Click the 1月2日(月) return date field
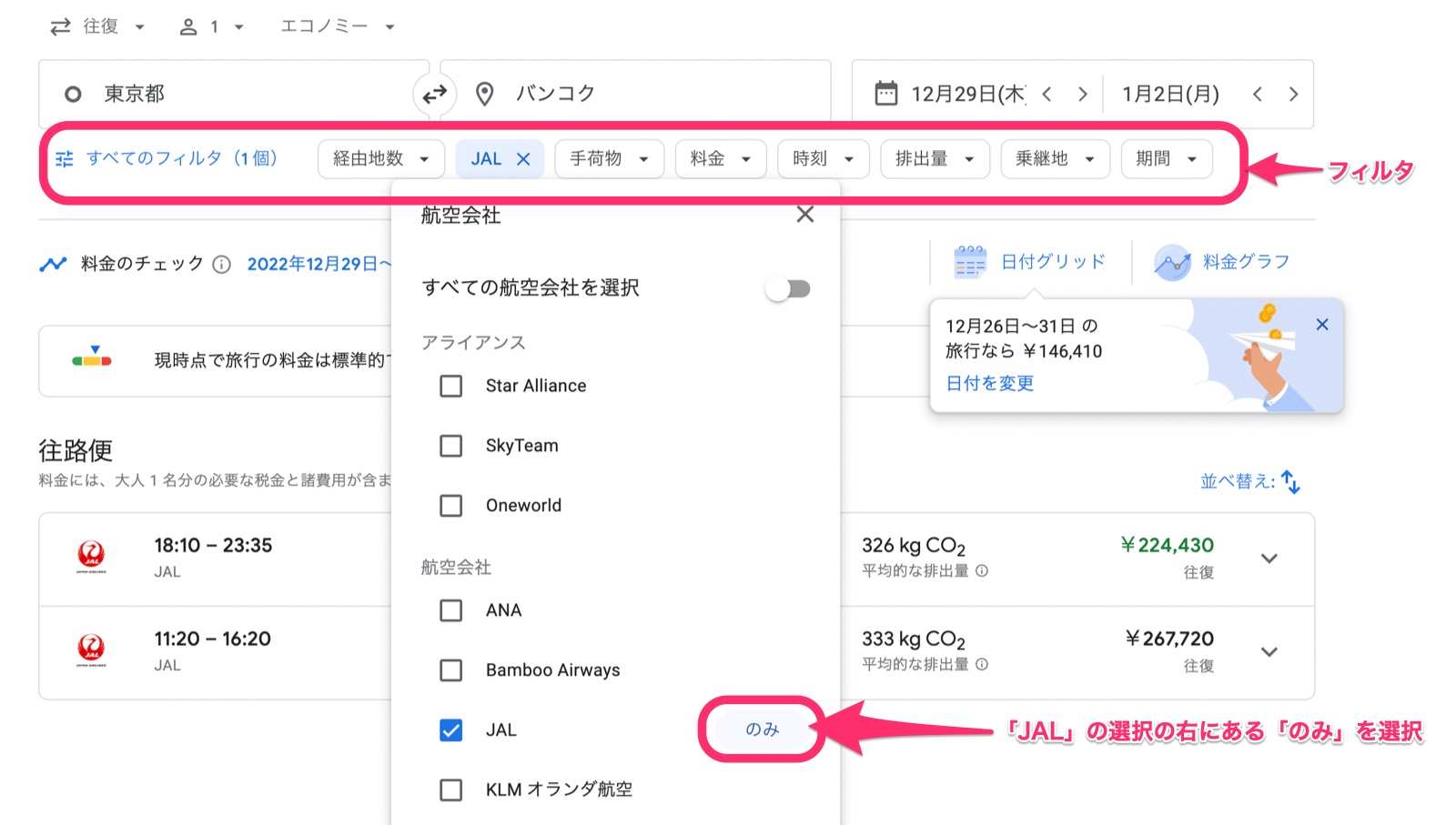Image resolution: width=1456 pixels, height=825 pixels. [1170, 94]
